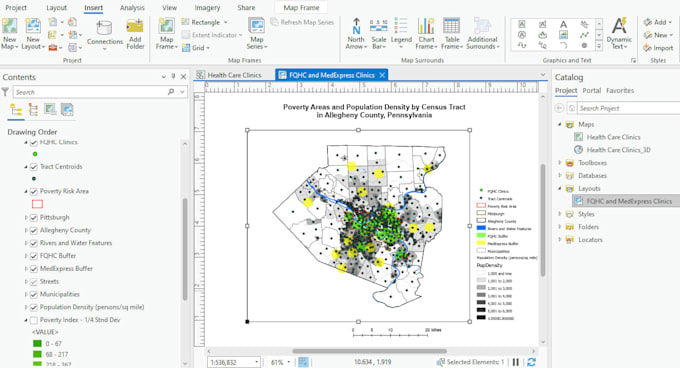Switch to Portal tab in Catalog
This screenshot has height=368, width=680.
(x=592, y=91)
